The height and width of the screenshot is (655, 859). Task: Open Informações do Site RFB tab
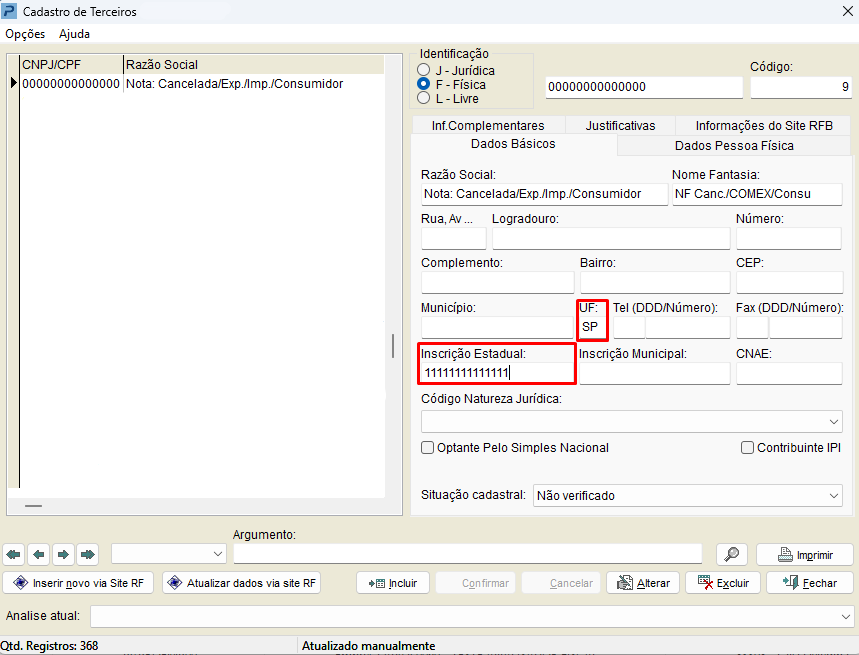[764, 125]
